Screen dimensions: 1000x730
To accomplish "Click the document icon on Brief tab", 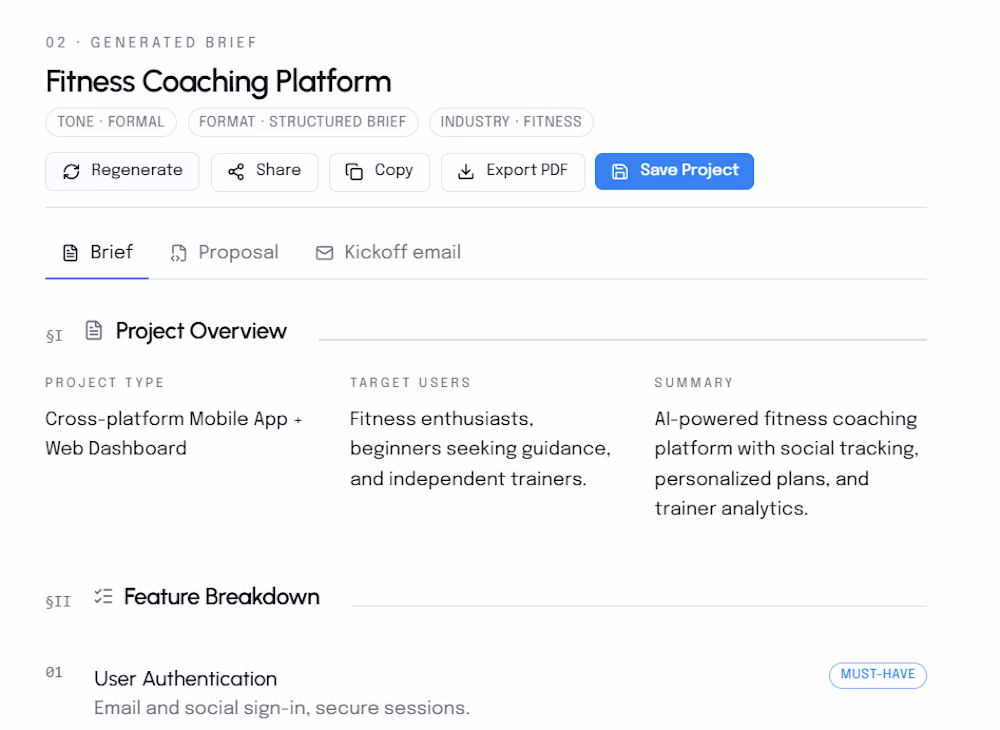I will (70, 253).
